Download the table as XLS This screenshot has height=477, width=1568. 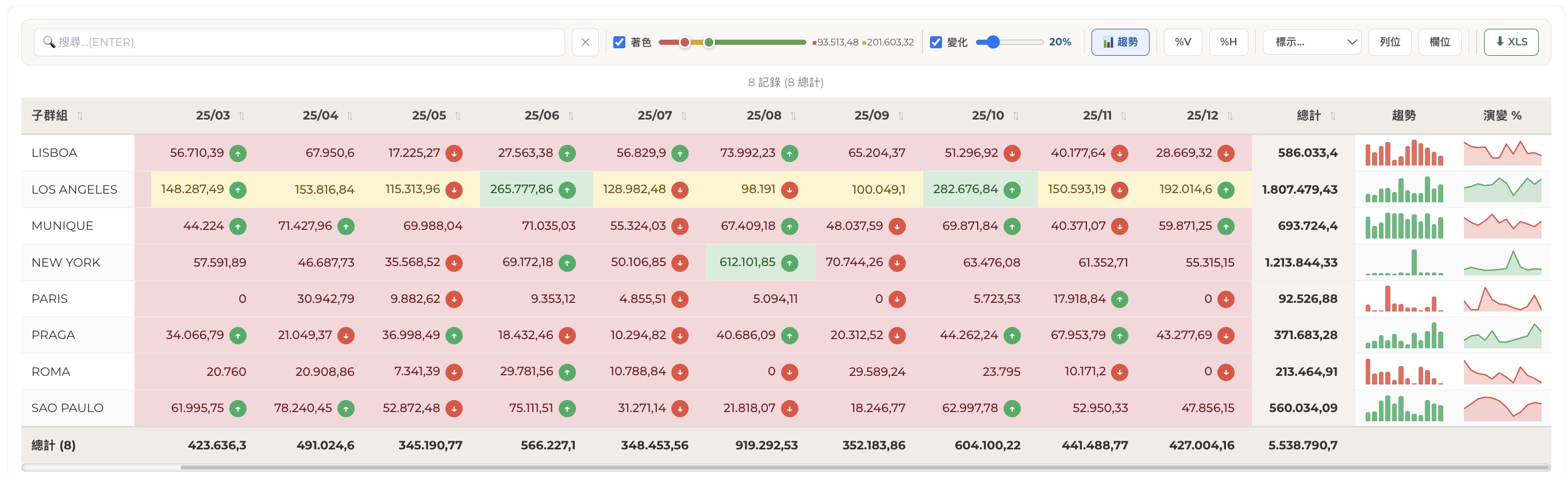(x=1511, y=42)
